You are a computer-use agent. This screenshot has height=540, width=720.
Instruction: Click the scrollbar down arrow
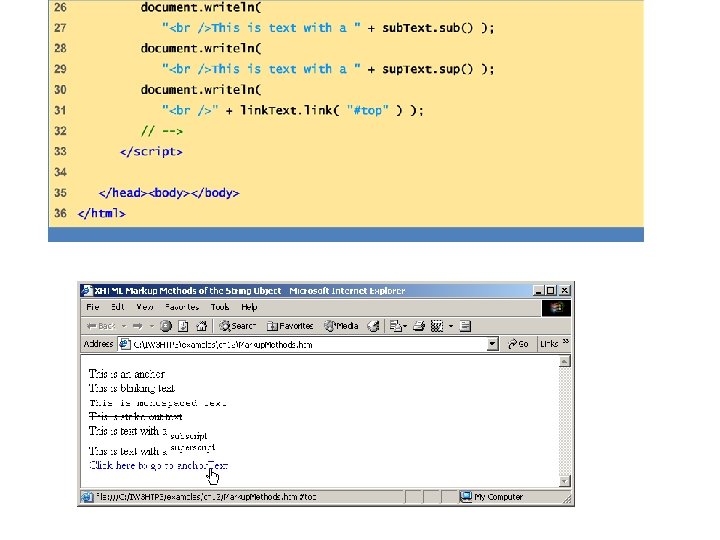[565, 481]
